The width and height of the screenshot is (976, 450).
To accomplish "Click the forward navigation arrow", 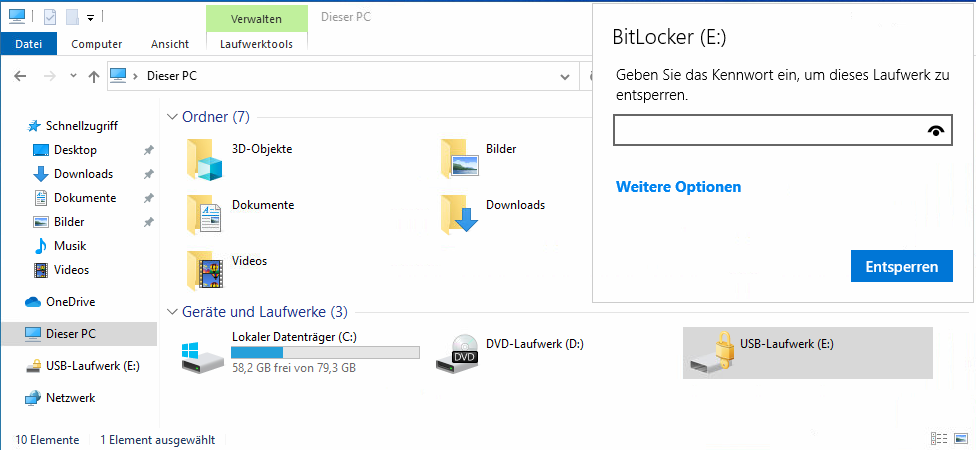I will [x=49, y=77].
